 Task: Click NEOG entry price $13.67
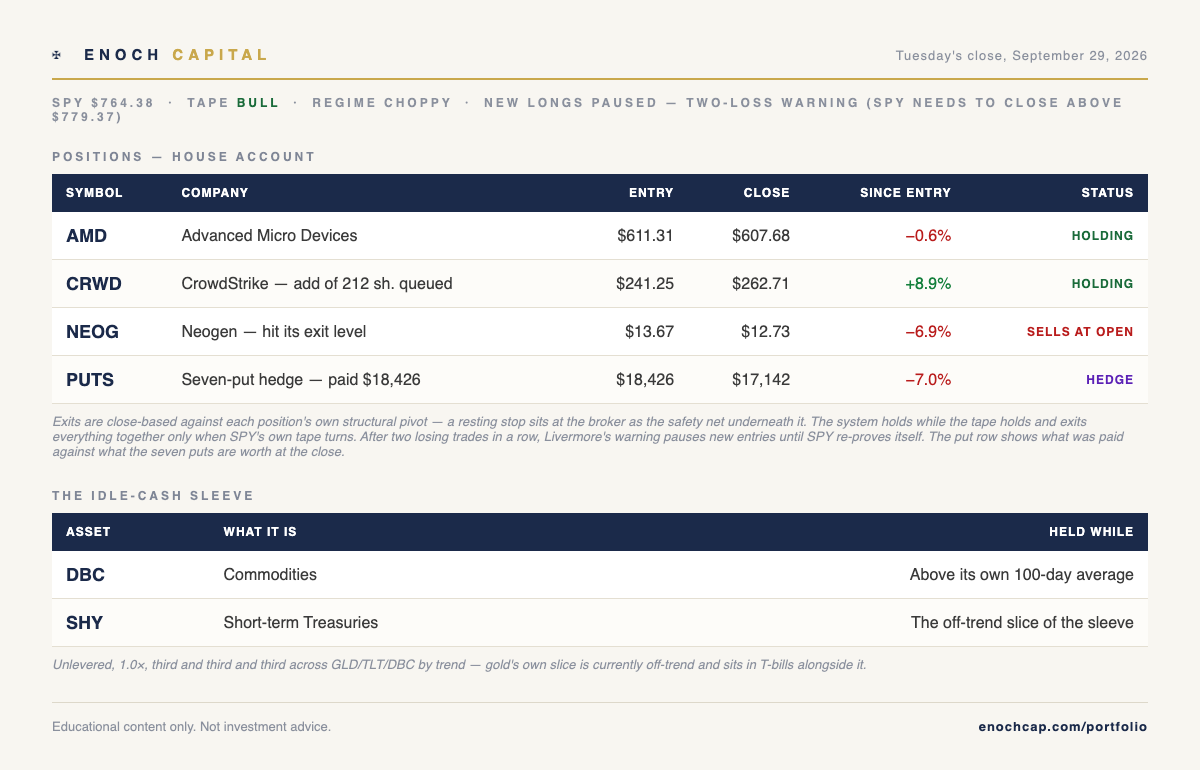click(650, 332)
